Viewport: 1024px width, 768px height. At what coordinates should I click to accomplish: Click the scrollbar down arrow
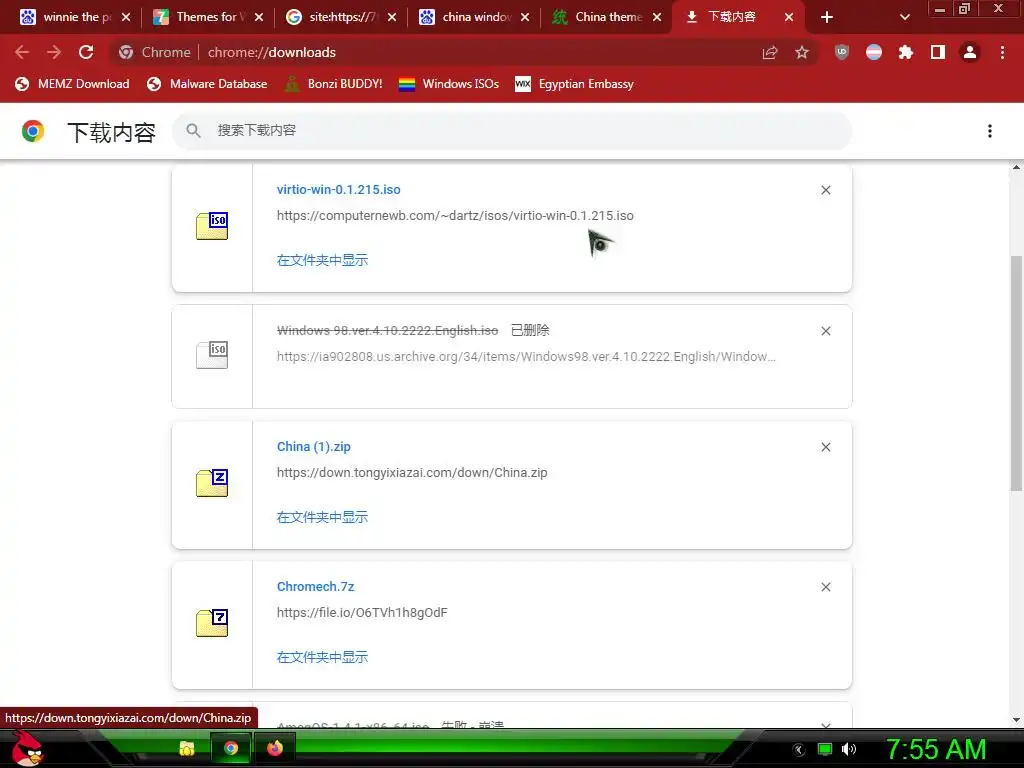click(1016, 720)
